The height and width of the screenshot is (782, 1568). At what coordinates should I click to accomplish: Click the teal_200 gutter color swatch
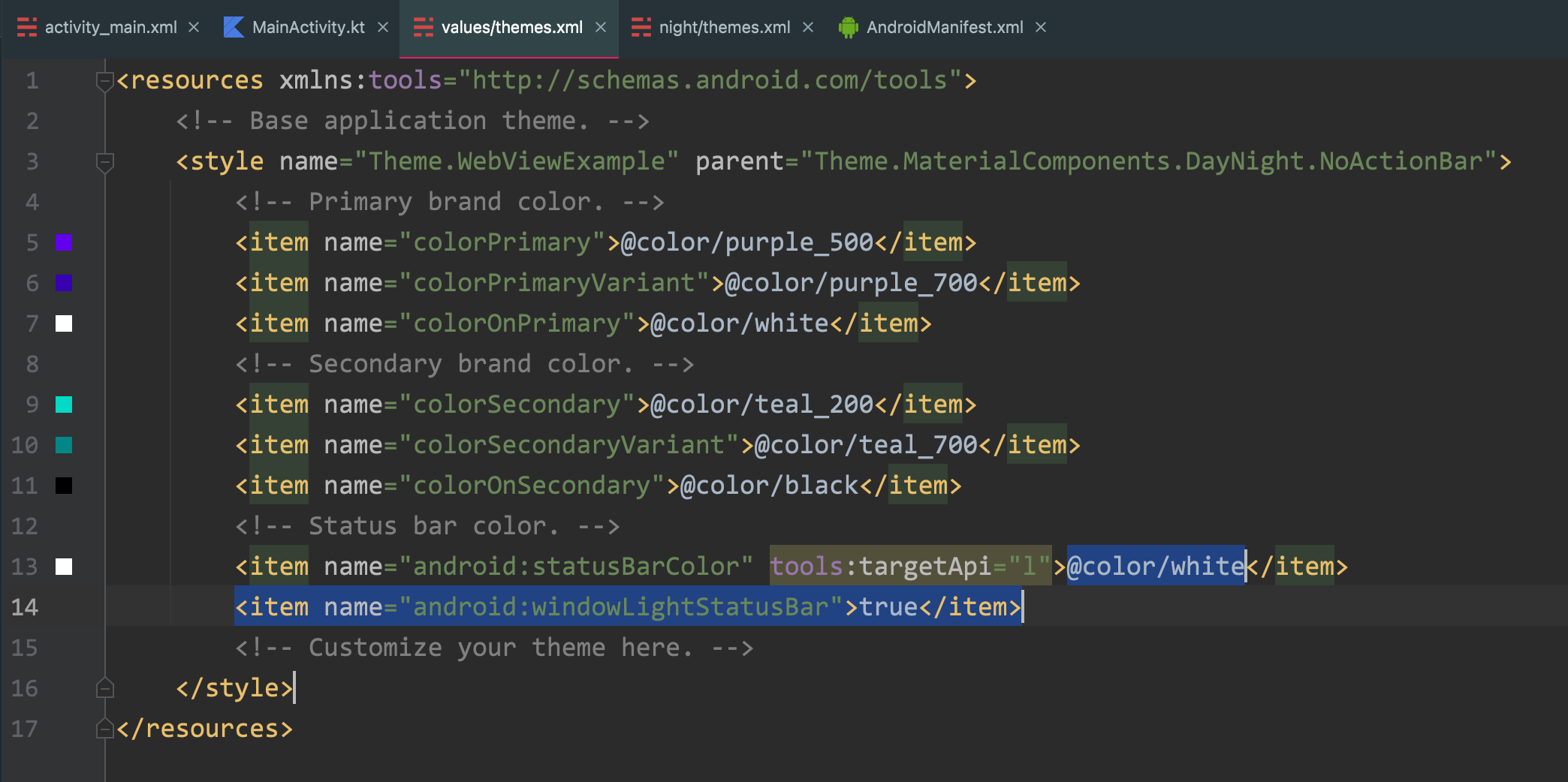tap(64, 405)
